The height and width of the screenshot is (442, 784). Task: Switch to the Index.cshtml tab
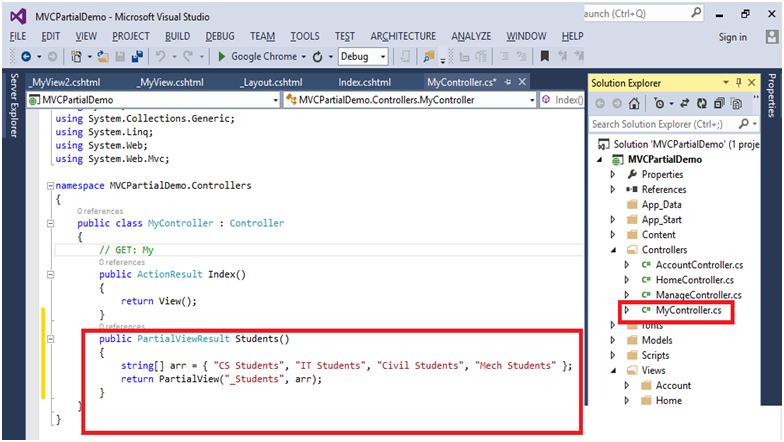pos(365,82)
